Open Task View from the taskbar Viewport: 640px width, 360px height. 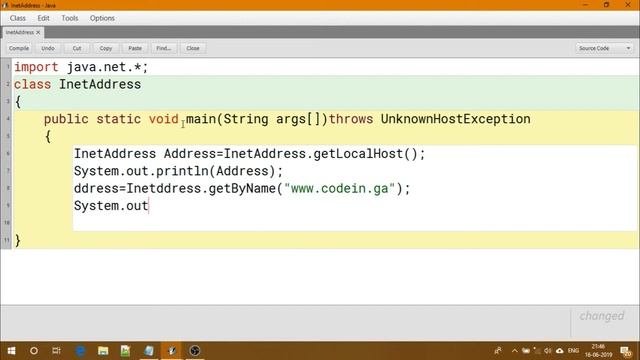(x=56, y=351)
